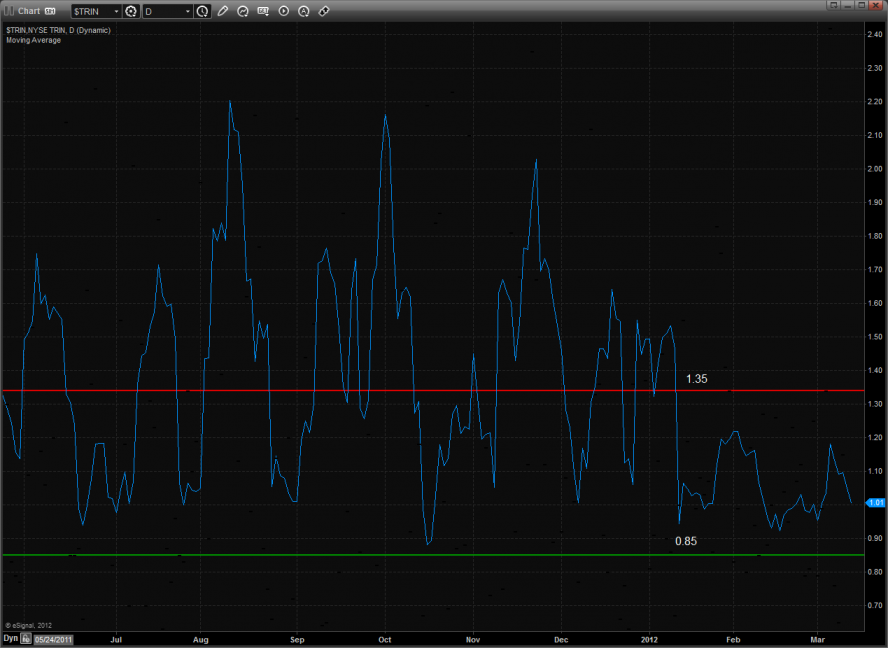The height and width of the screenshot is (648, 888).
Task: Click the circled play replay icon
Action: 284,12
